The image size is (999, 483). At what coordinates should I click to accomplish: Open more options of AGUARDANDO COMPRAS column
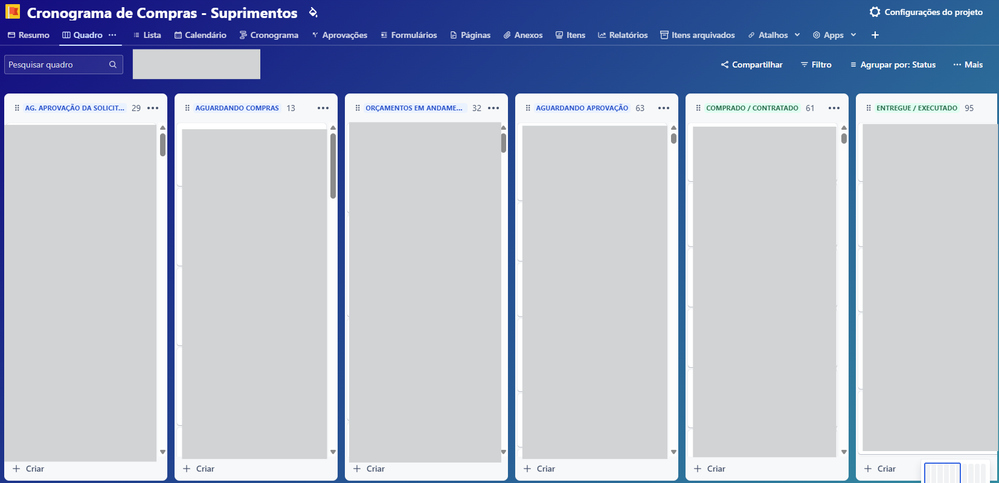tap(323, 108)
